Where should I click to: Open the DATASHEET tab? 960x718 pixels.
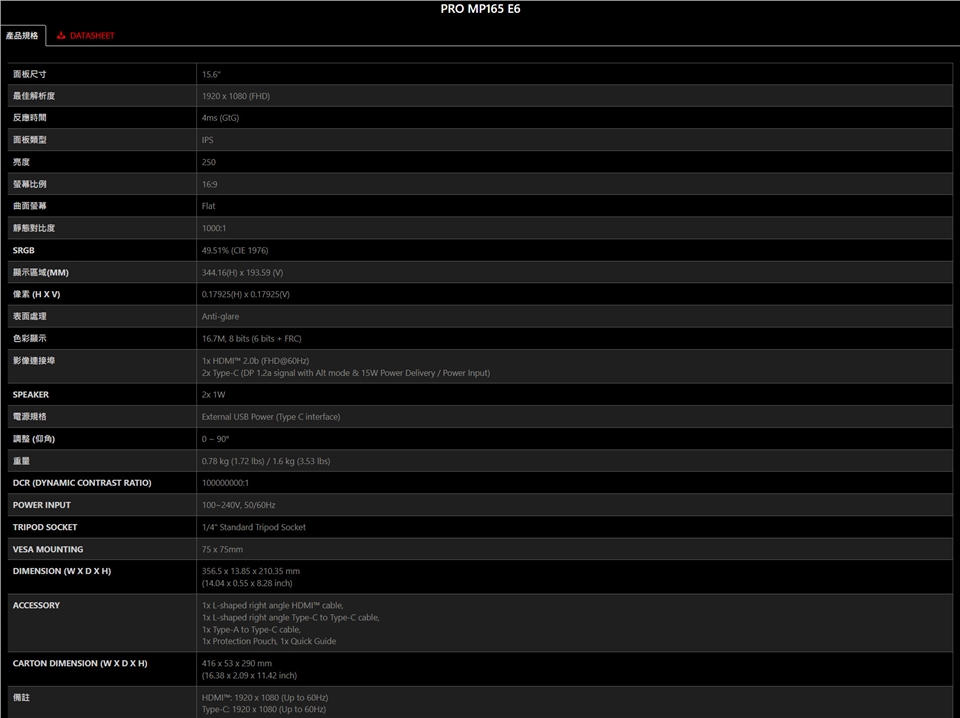click(91, 36)
